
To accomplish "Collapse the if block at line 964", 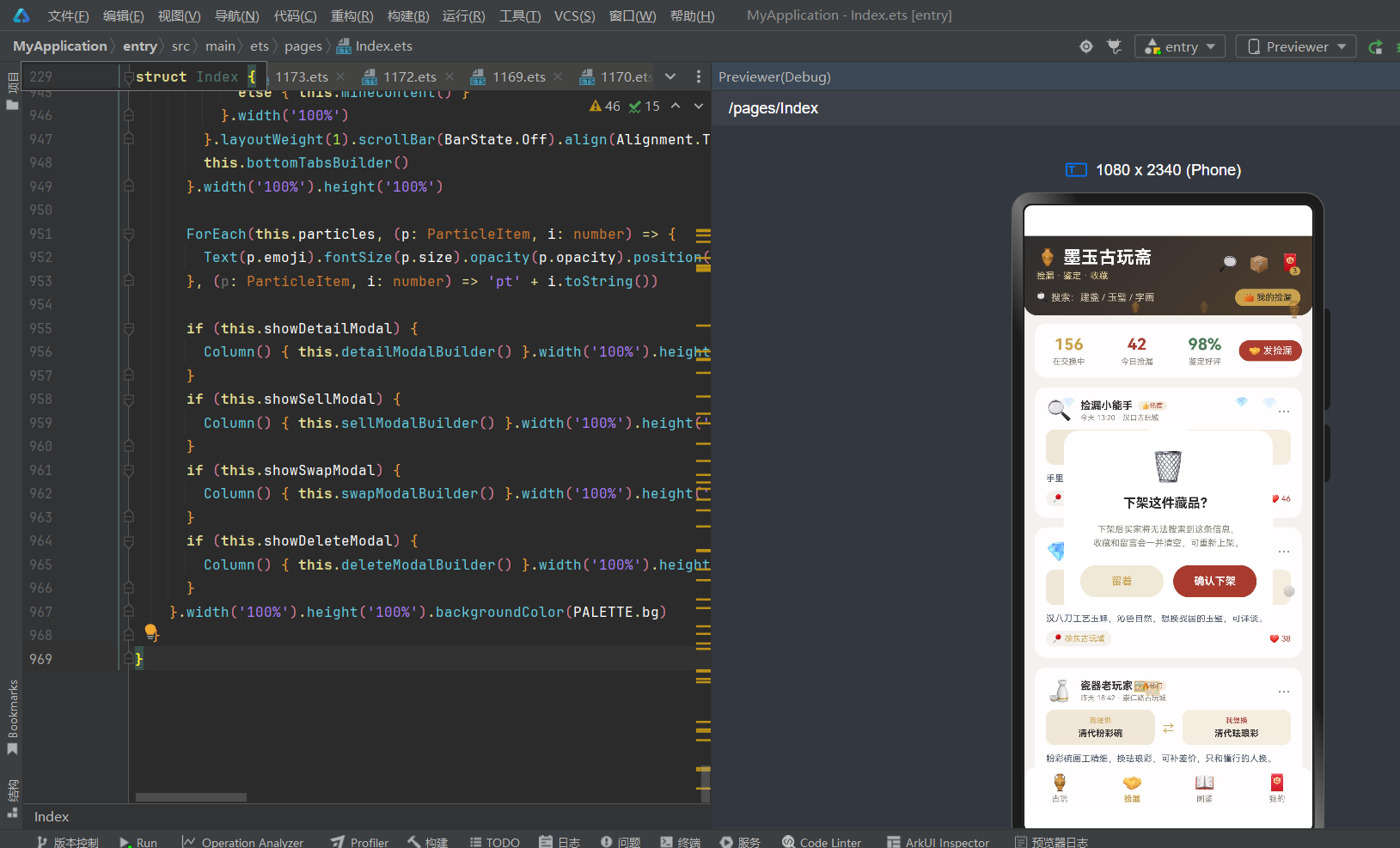I will tap(128, 540).
